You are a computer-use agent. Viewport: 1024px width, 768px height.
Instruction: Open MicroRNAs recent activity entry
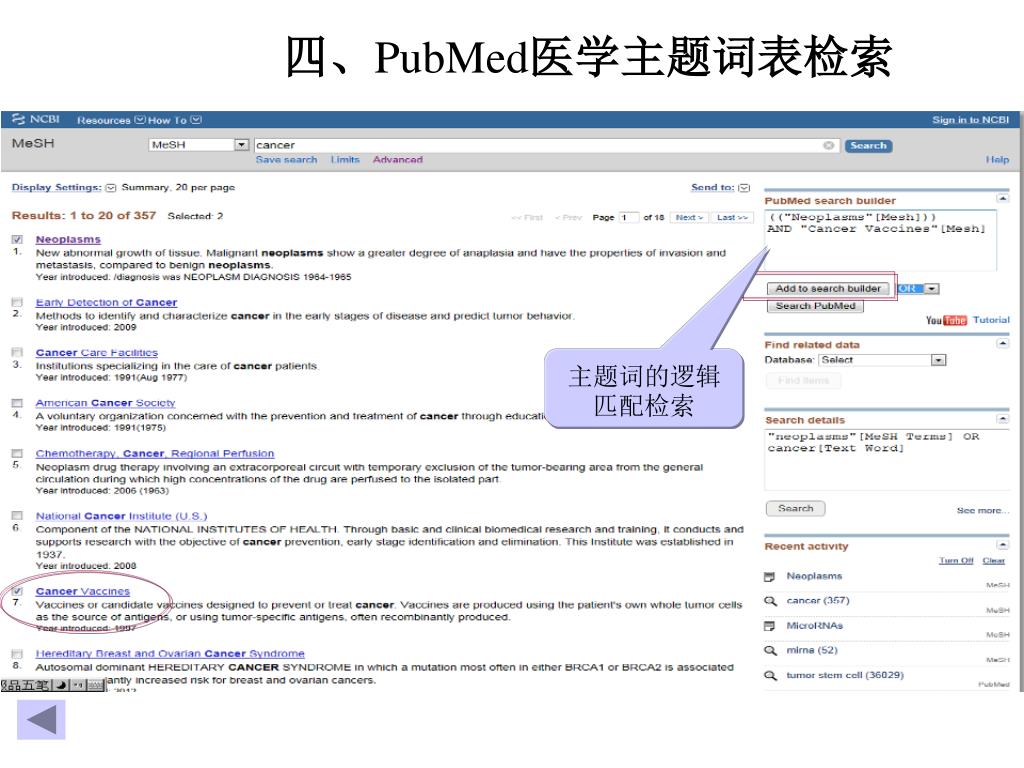(x=814, y=626)
